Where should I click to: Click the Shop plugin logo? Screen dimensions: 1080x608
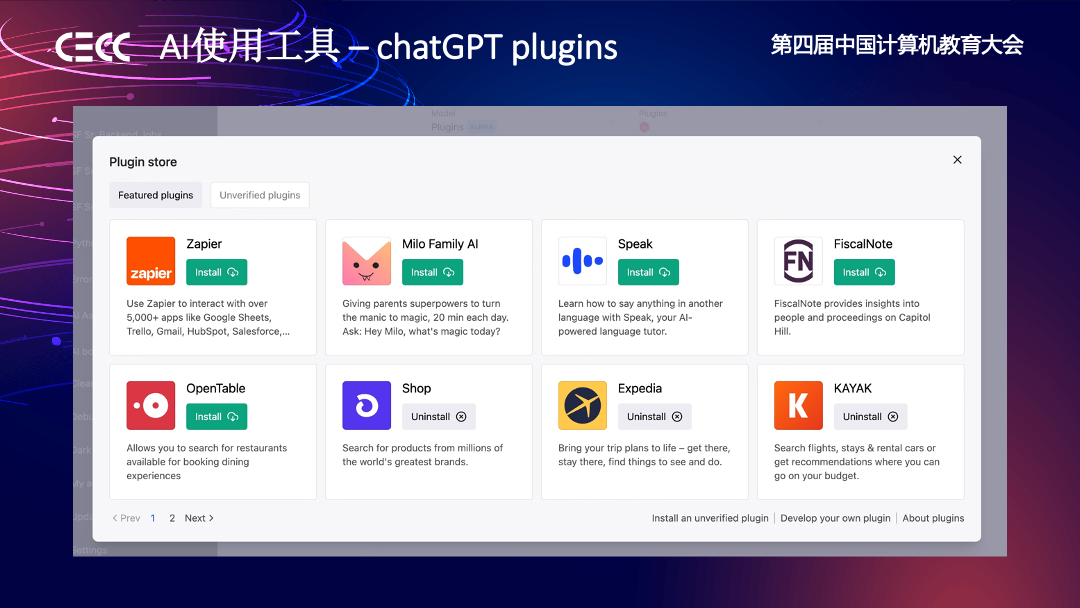366,406
